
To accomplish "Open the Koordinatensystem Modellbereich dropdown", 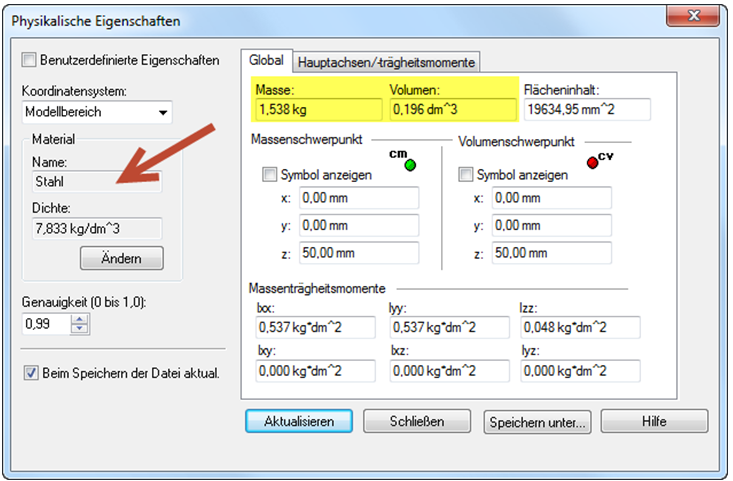I will [164, 112].
